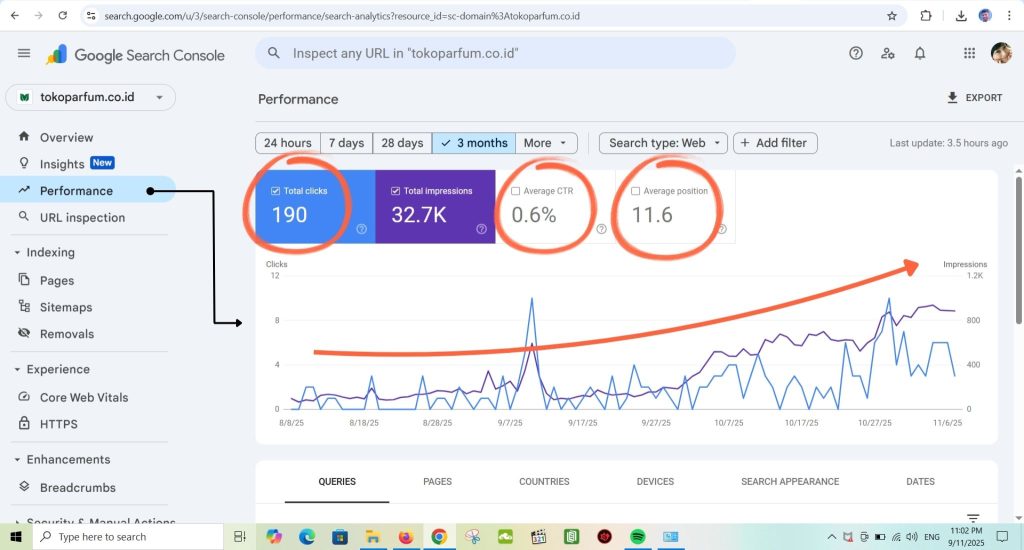Click the search users and settings icon

pos(888,54)
